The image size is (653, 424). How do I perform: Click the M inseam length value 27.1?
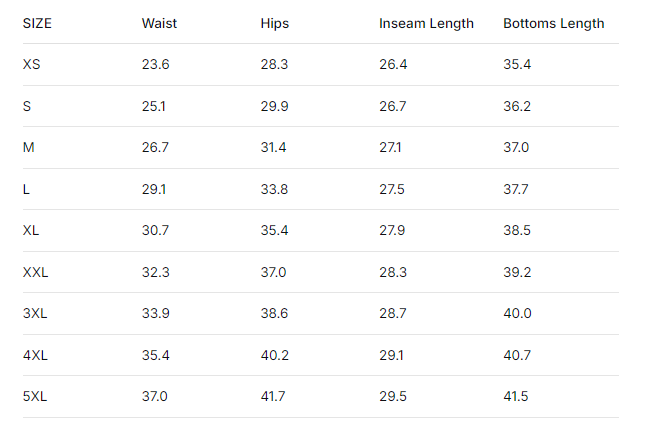click(x=391, y=148)
